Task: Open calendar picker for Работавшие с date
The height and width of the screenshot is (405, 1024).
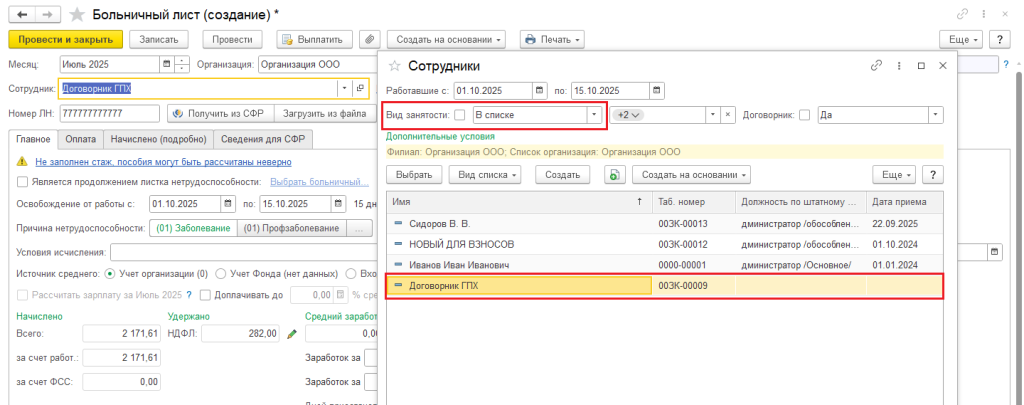Action: coord(540,91)
